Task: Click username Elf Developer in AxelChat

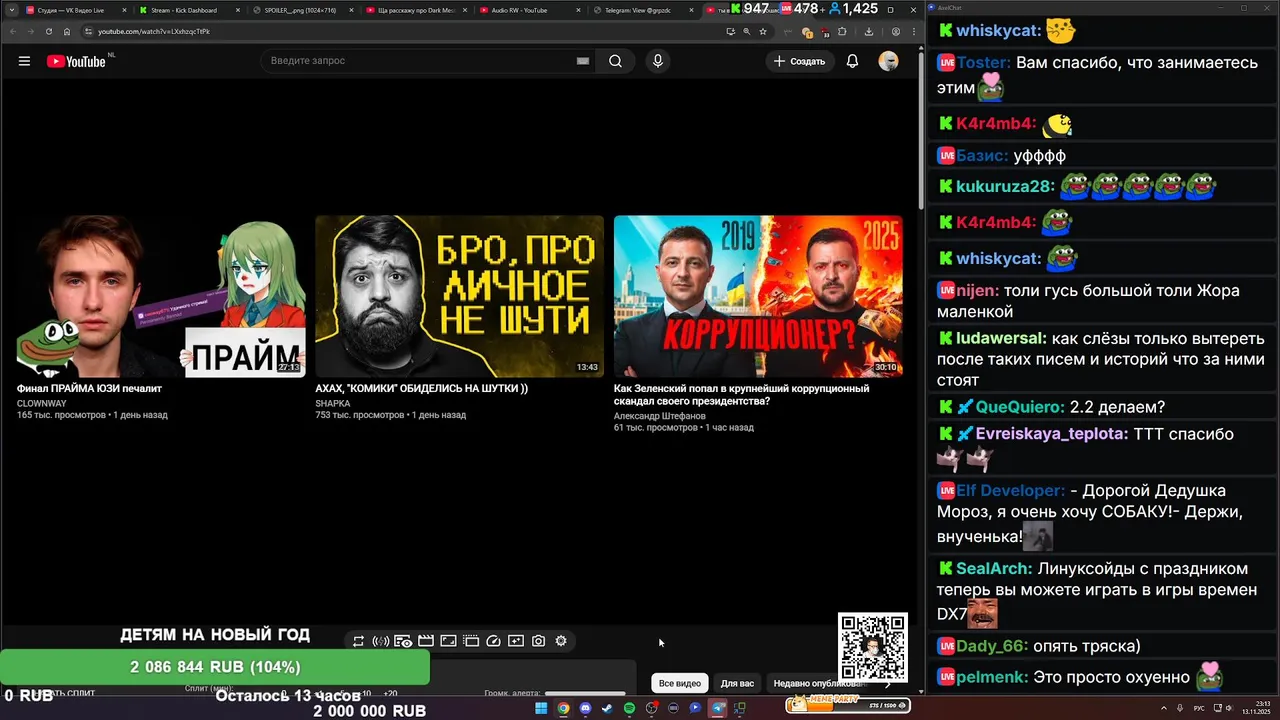Action: pos(1011,491)
